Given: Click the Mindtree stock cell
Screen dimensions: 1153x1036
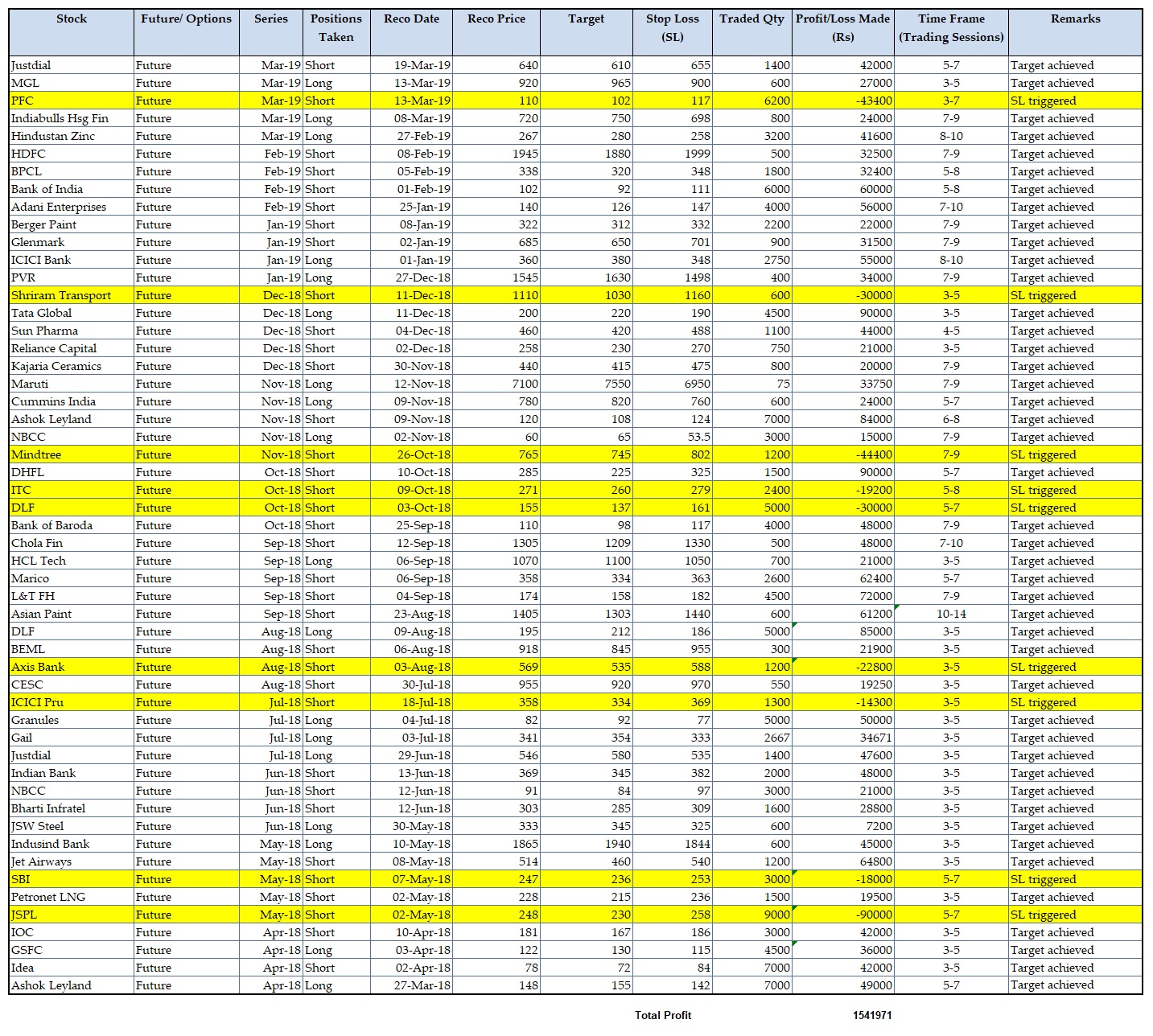Looking at the screenshot, I should tap(72, 454).
